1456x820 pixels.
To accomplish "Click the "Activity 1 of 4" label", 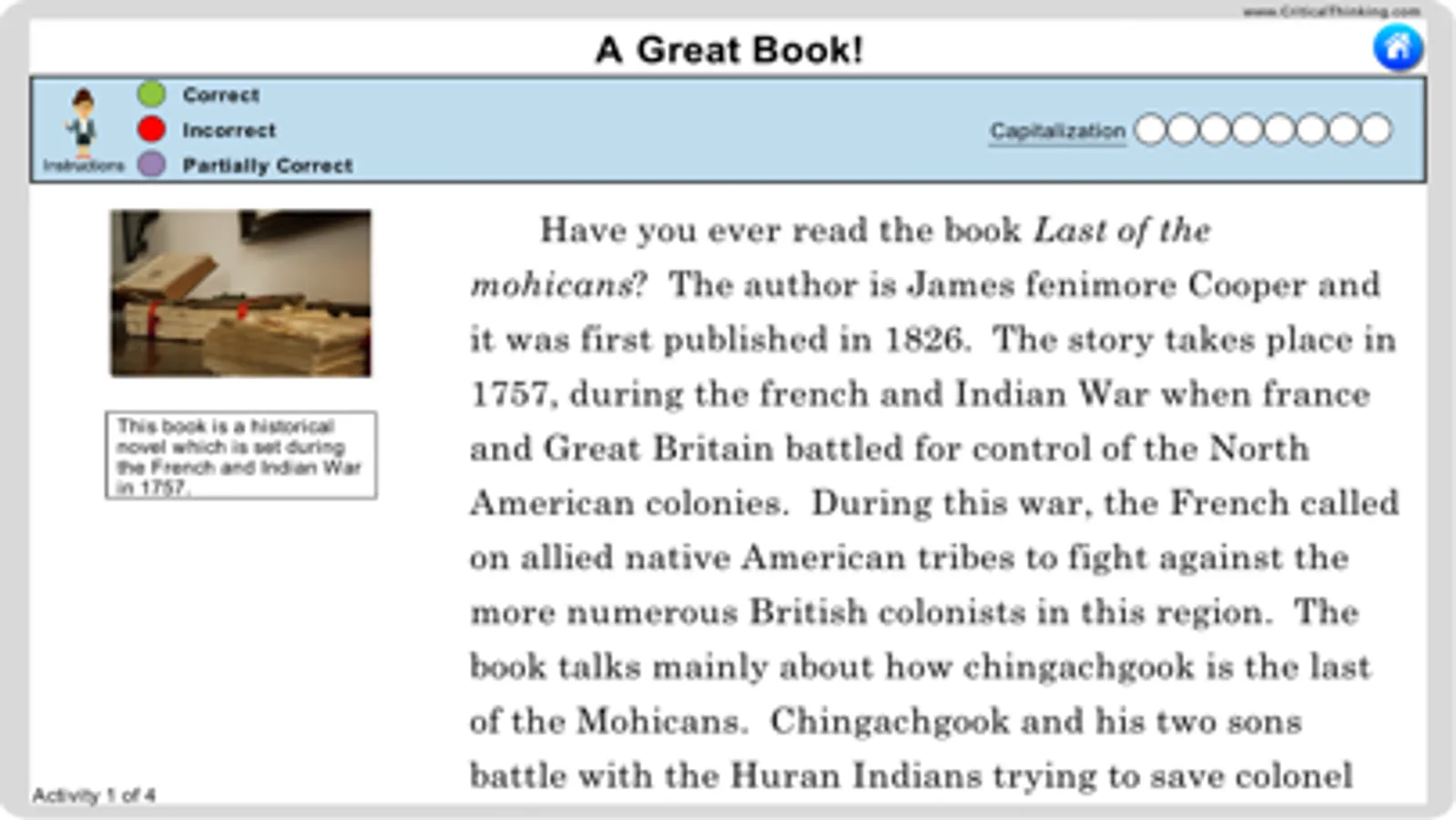I will tap(94, 795).
